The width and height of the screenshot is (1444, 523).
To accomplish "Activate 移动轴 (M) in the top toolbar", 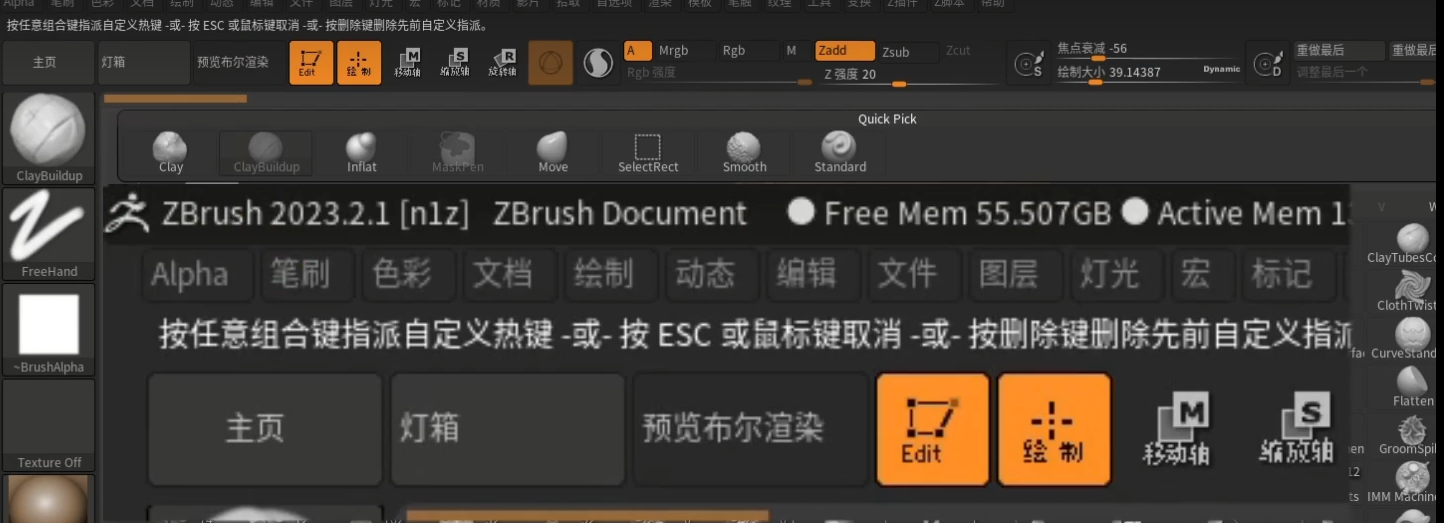I will click(x=407, y=63).
